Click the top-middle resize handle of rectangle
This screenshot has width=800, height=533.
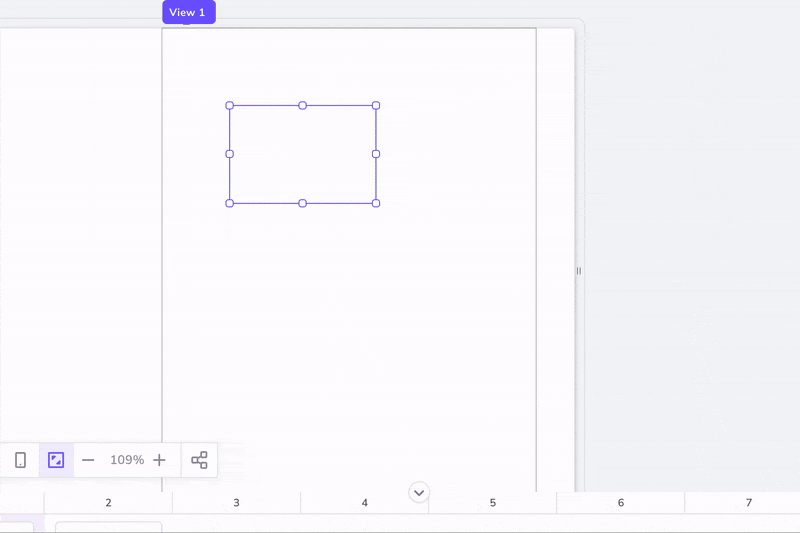[x=303, y=105]
